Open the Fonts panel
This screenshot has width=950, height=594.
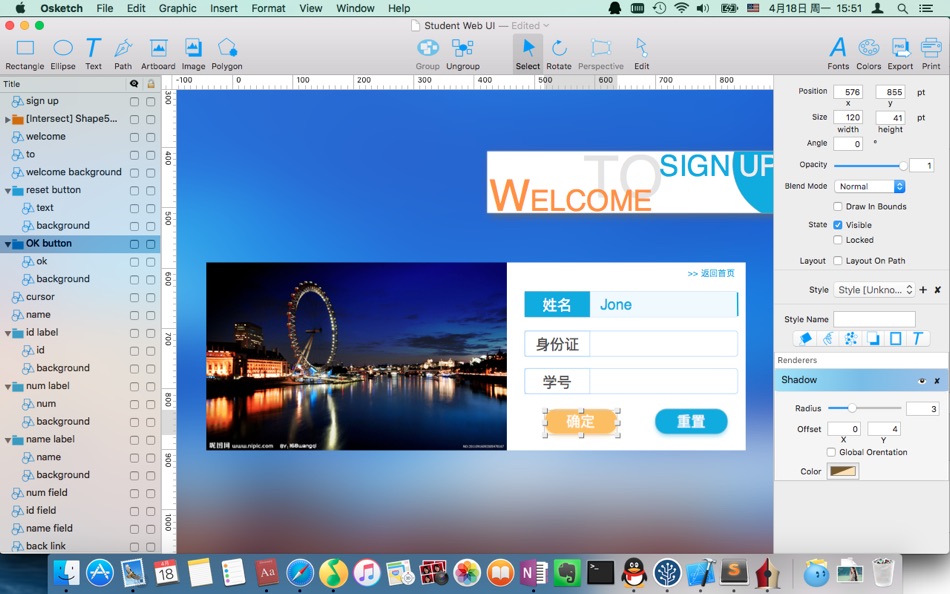click(x=838, y=54)
